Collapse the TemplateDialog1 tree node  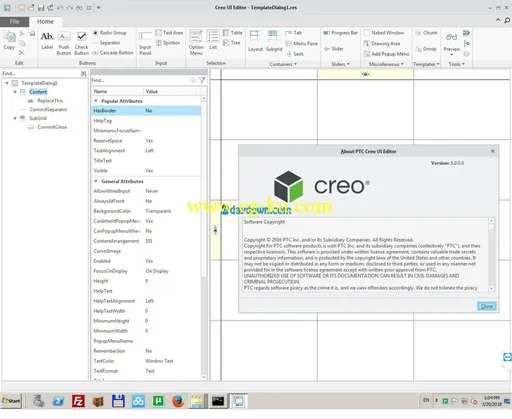[7, 83]
